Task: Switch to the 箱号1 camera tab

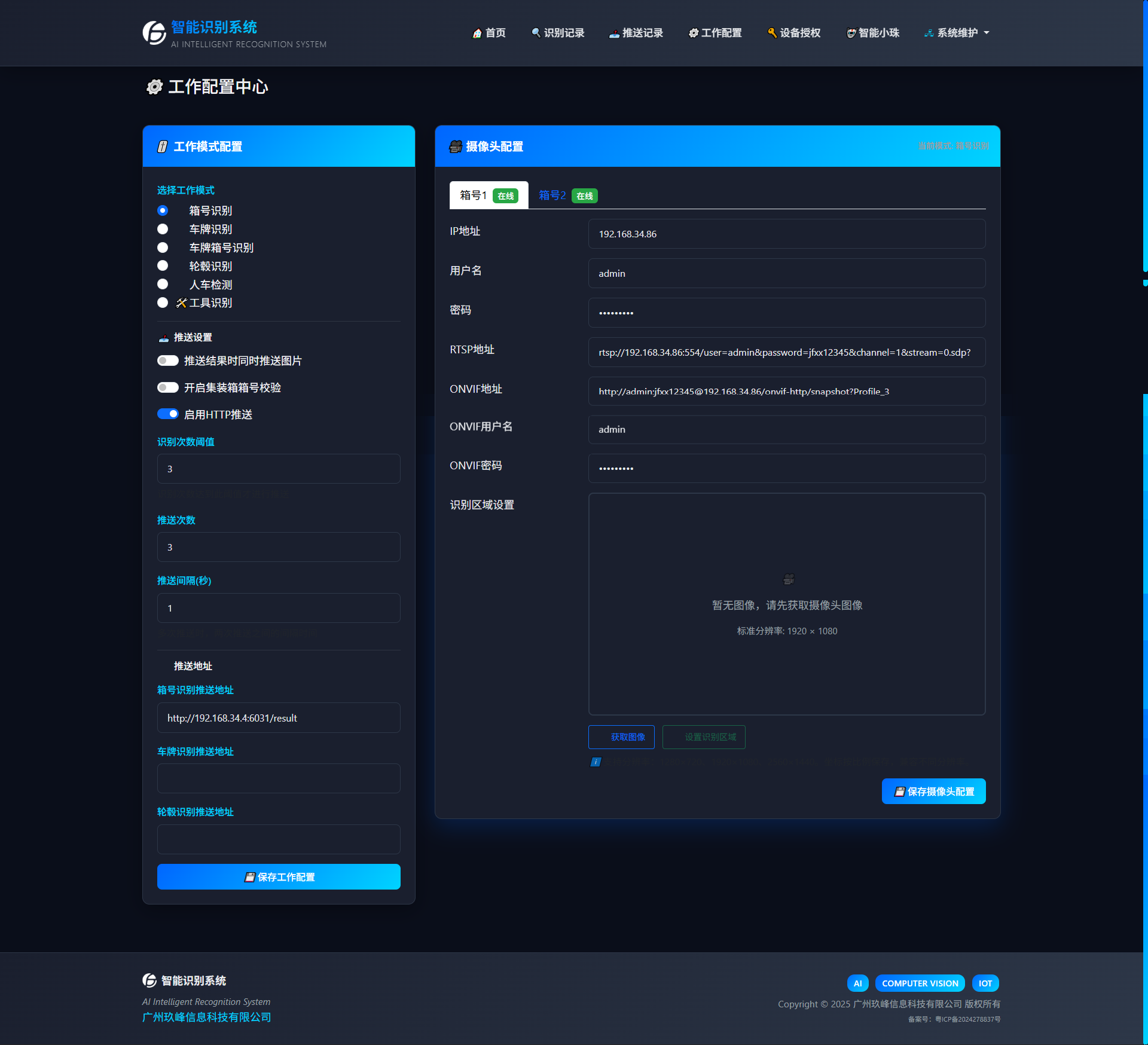Action: tap(488, 195)
